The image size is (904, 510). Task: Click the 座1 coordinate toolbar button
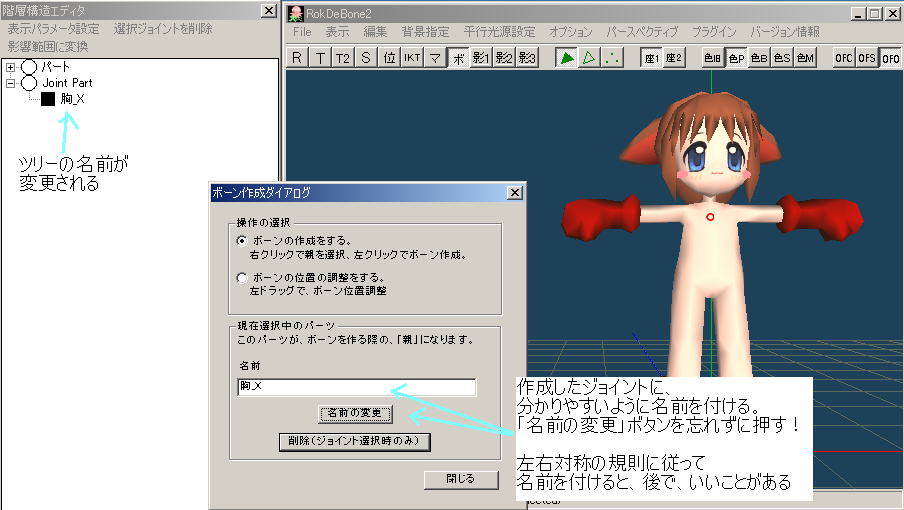(651, 58)
